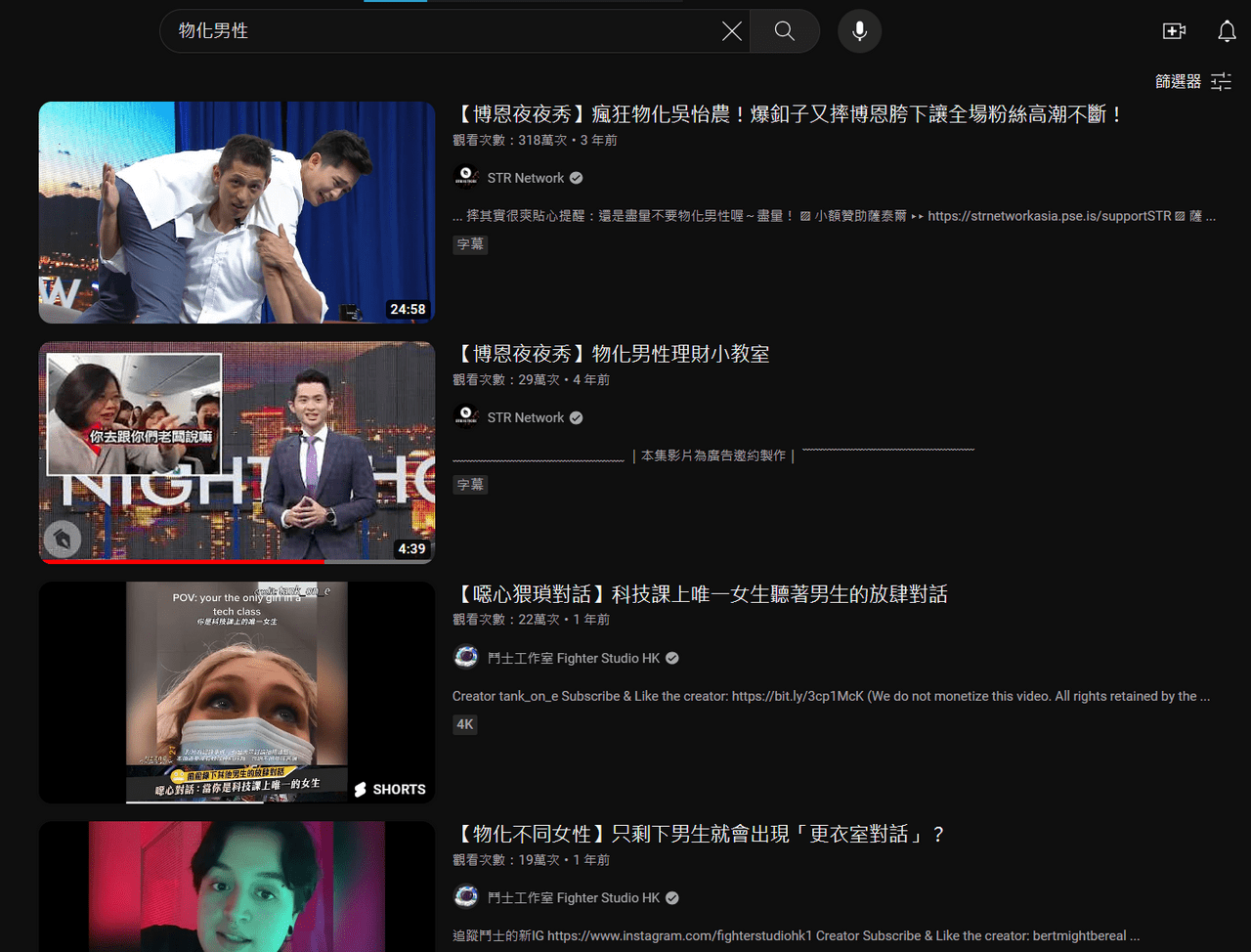This screenshot has height=952, width=1251.
Task: Click the 字幕 badge under the first video
Action: (470, 244)
